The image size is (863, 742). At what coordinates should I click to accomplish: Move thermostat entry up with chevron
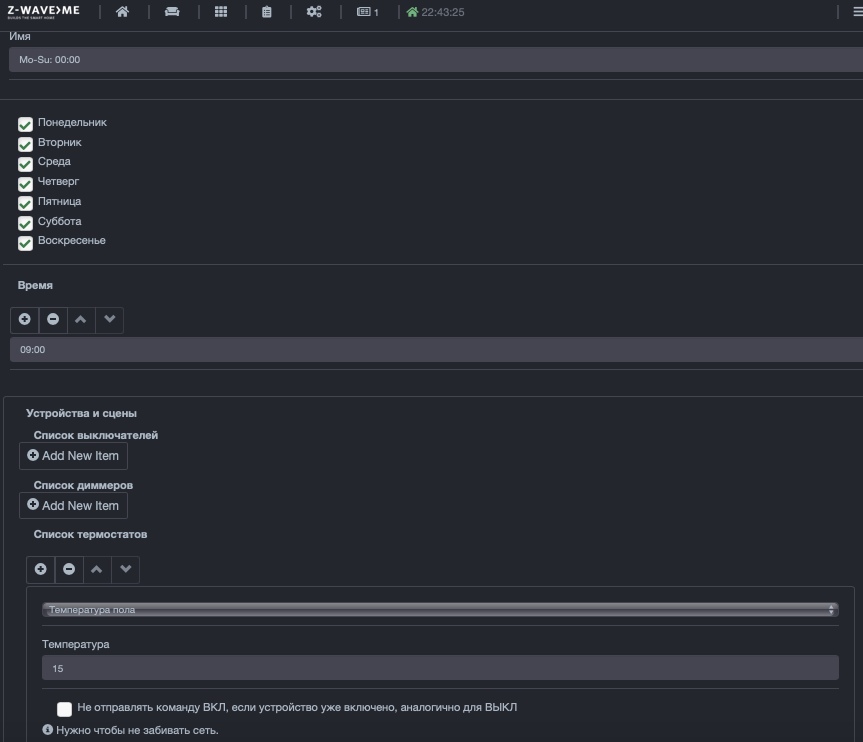(96, 569)
